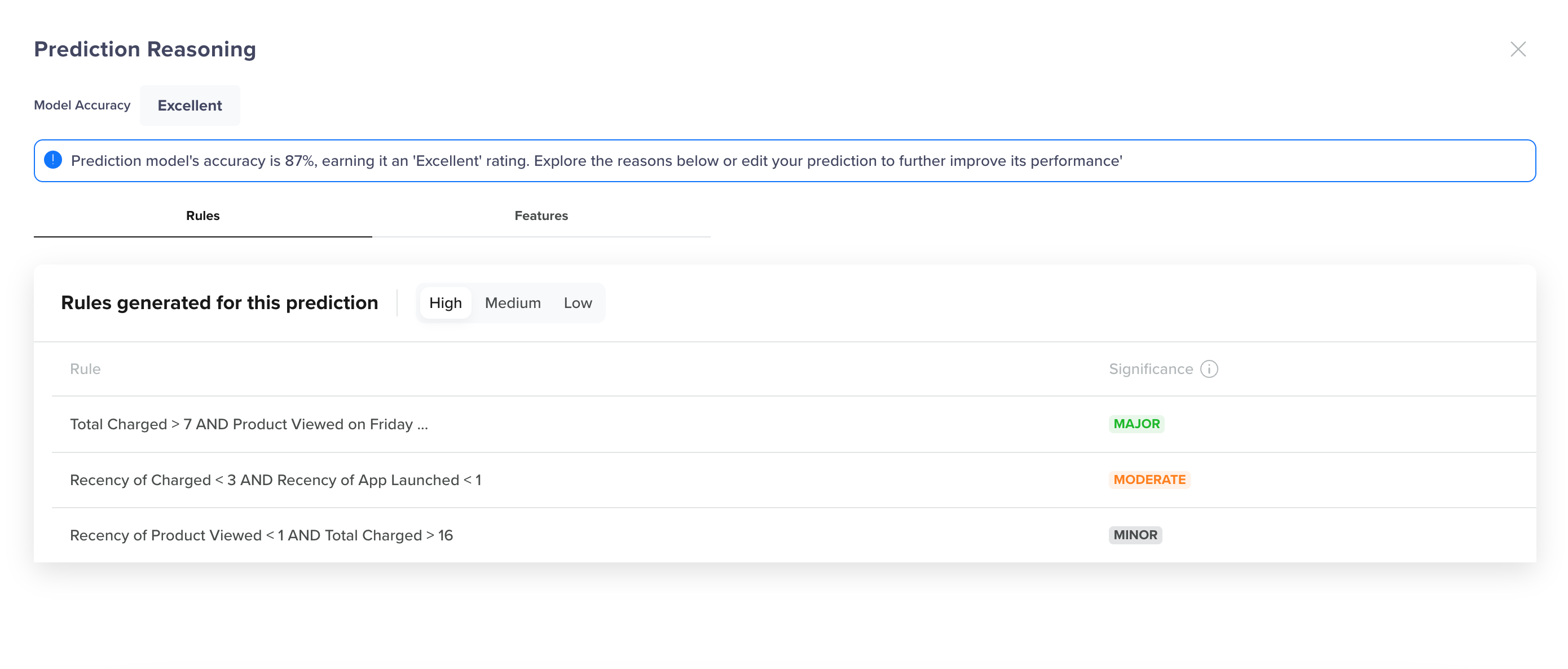Click the gray MINOR significance badge
Screen dimensions: 1568x669
point(1135,535)
